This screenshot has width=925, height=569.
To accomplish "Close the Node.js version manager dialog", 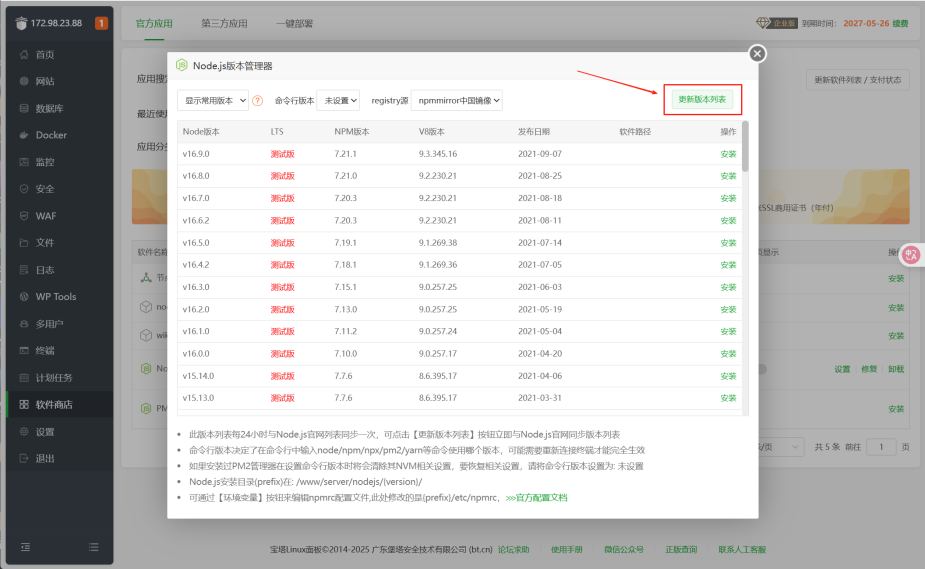I will pyautogui.click(x=757, y=54).
